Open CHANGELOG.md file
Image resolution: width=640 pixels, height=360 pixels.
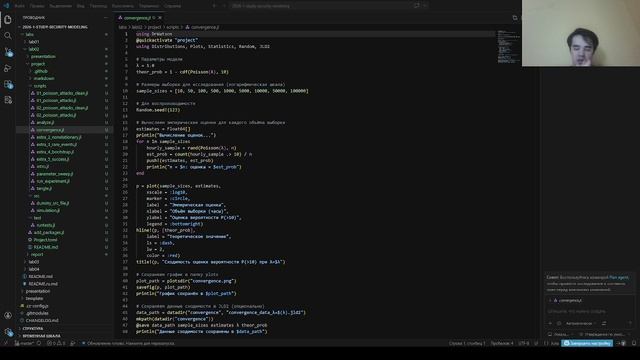[42, 320]
